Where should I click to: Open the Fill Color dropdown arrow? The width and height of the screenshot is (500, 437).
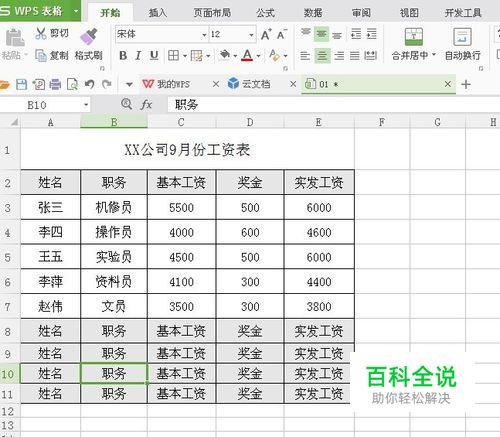(235, 56)
